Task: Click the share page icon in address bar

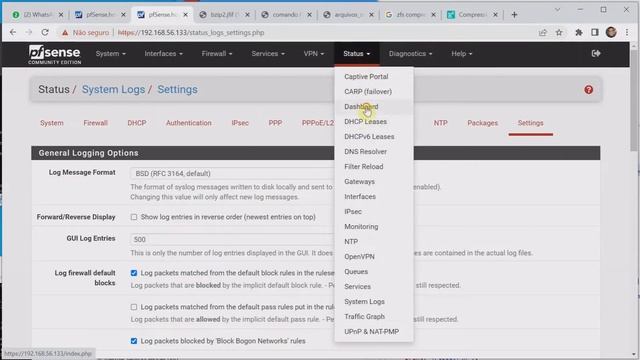Action: coord(542,33)
